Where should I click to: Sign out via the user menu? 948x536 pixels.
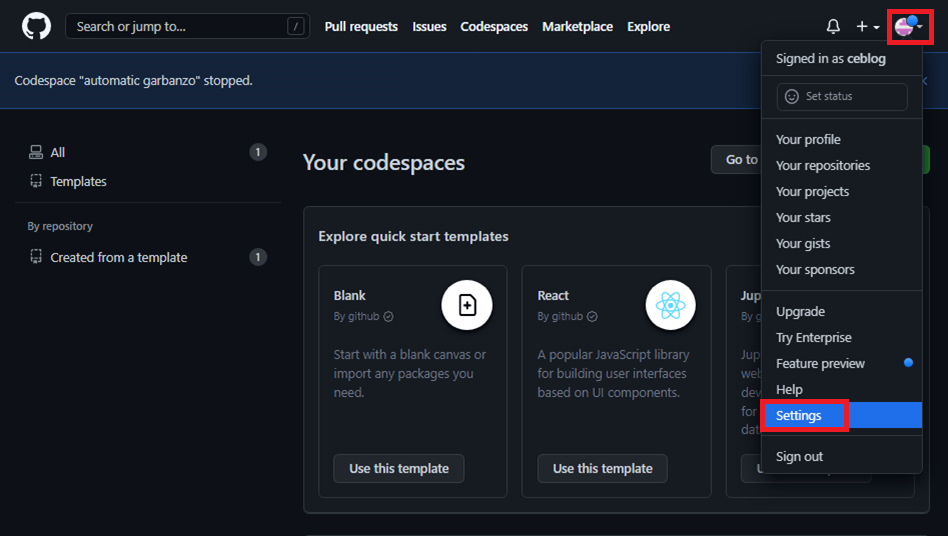[841, 457]
